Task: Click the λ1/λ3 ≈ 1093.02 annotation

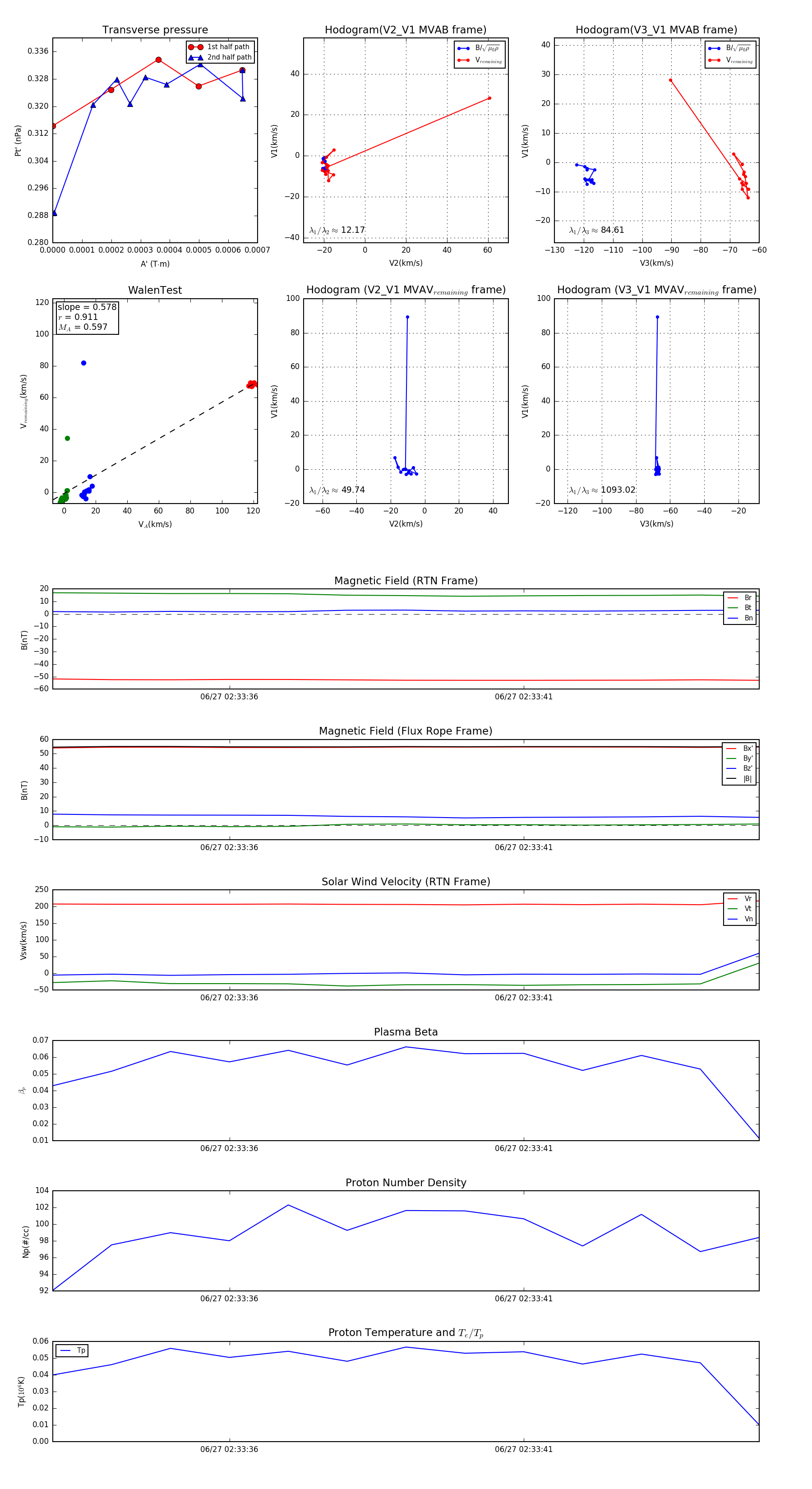Action: coord(602,490)
